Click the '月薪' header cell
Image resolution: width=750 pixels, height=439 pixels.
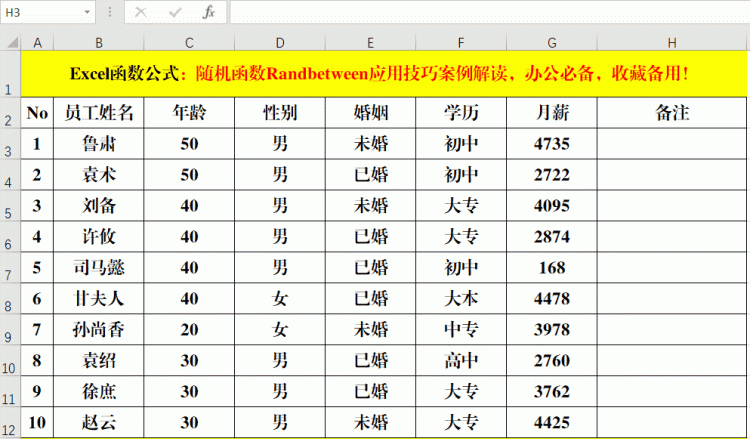[552, 113]
